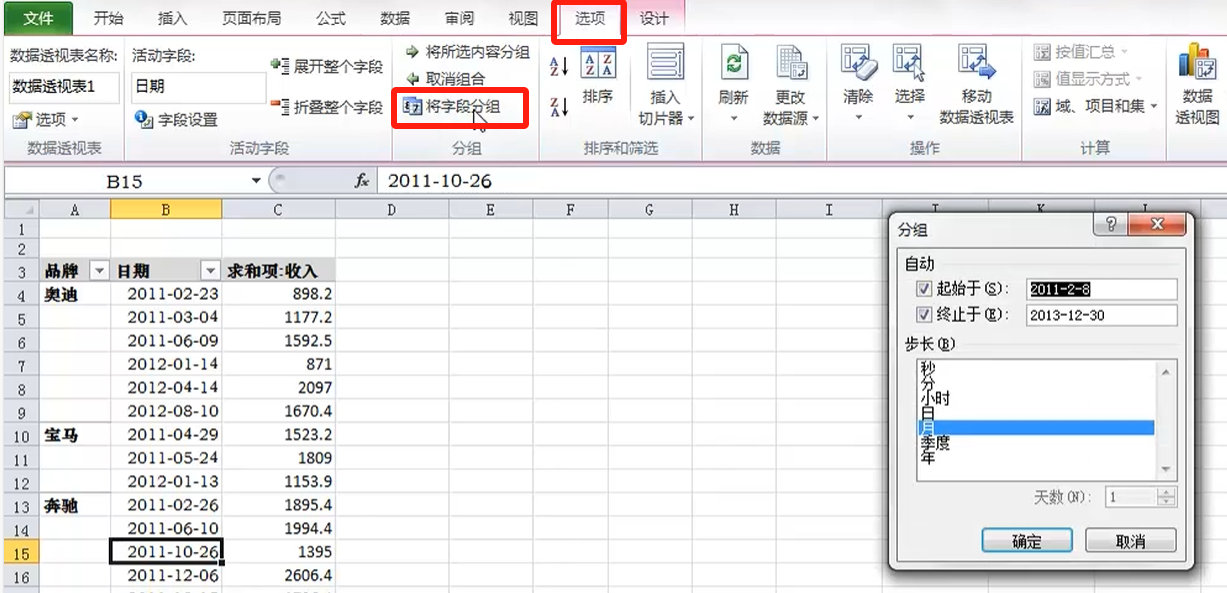Click the Select All corner button
The image size is (1227, 593).
pyautogui.click(x=20, y=209)
